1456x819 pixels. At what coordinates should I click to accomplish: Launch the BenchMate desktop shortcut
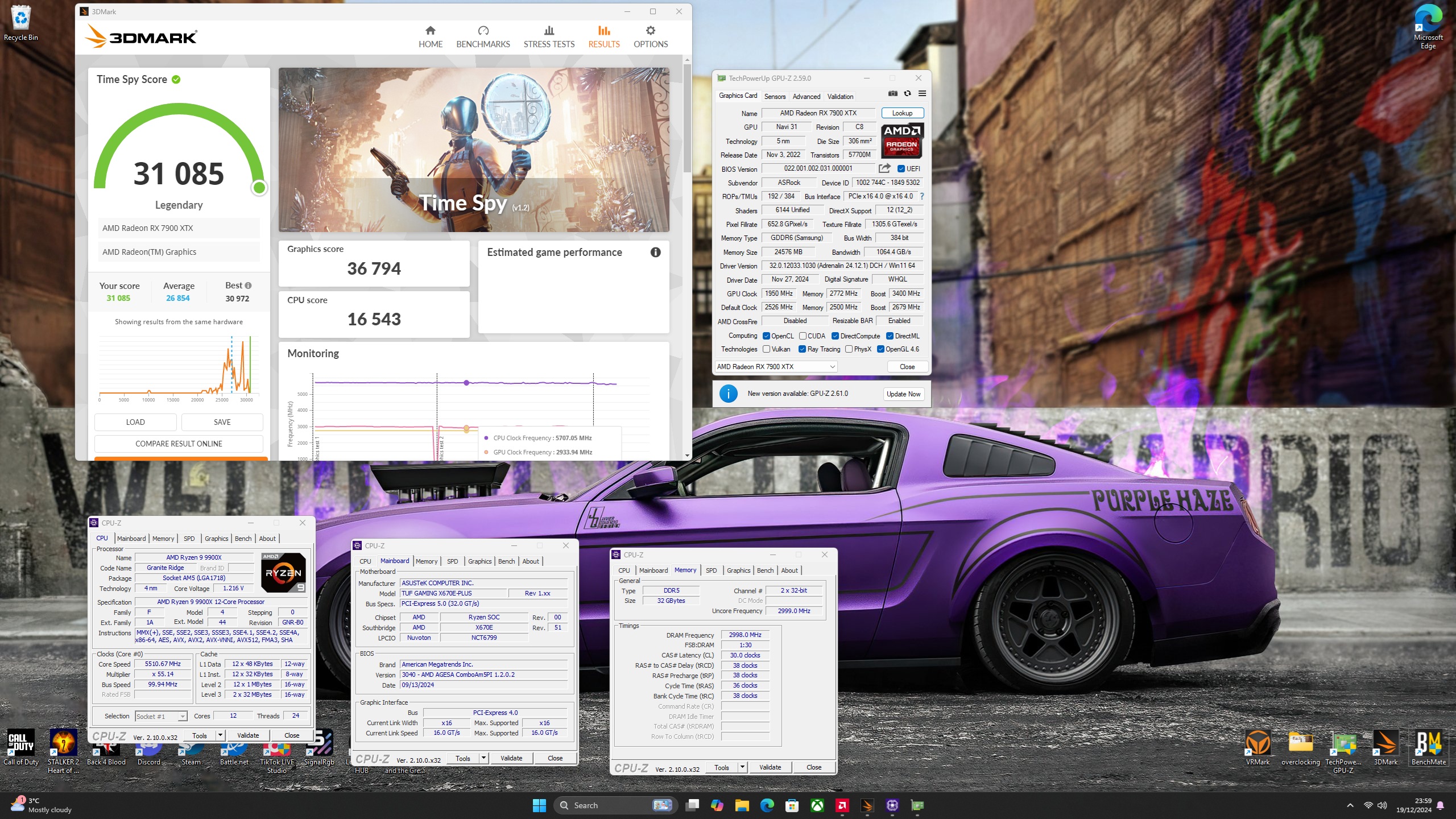1428,748
